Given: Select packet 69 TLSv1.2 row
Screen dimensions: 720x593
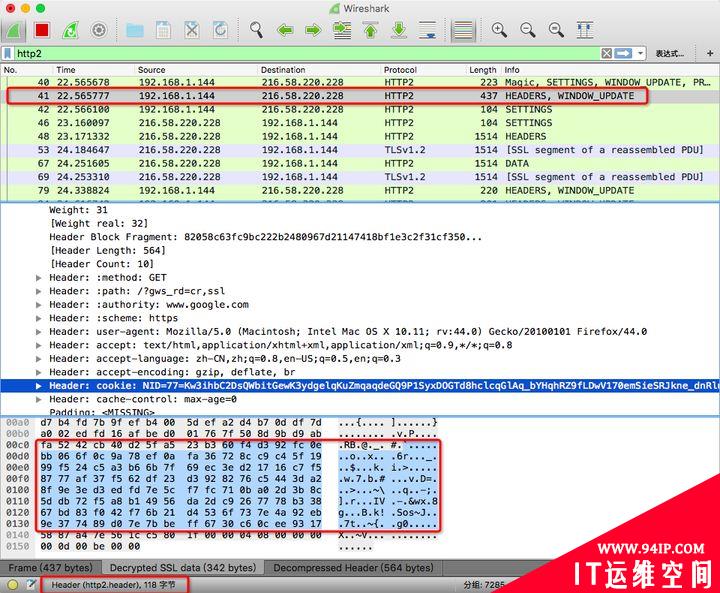Looking at the screenshot, I should click(x=360, y=177).
